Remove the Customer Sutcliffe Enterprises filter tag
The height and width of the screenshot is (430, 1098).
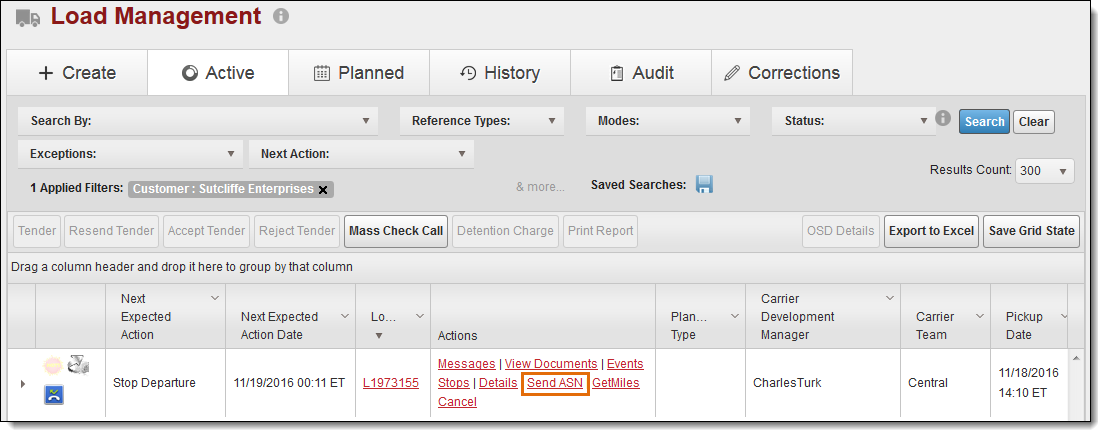pyautogui.click(x=323, y=189)
